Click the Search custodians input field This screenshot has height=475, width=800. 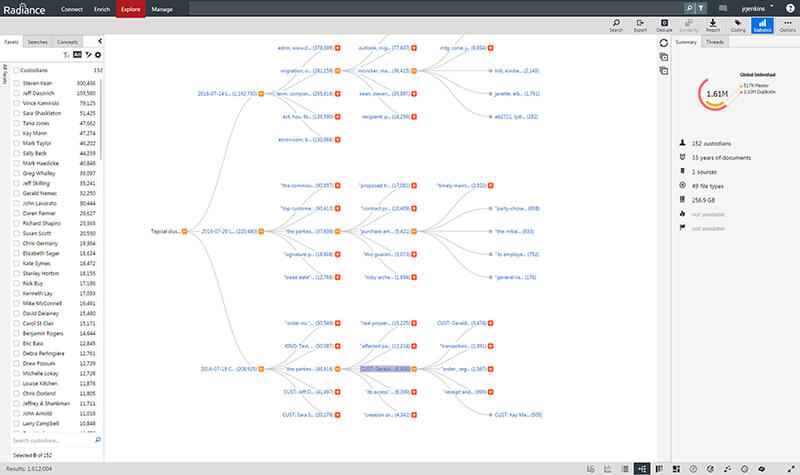coord(52,440)
